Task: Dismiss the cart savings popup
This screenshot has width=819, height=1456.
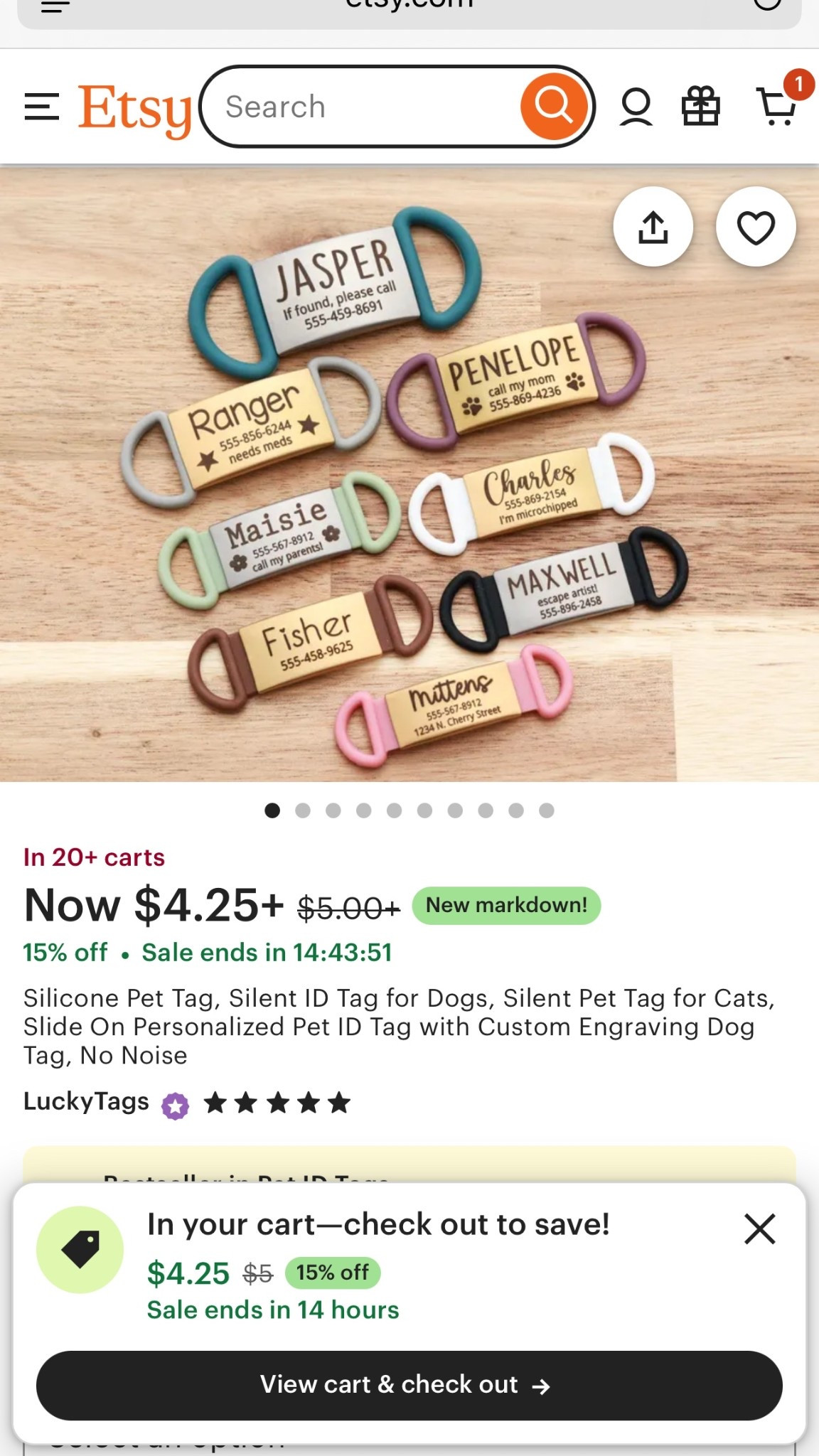Action: tap(759, 1228)
